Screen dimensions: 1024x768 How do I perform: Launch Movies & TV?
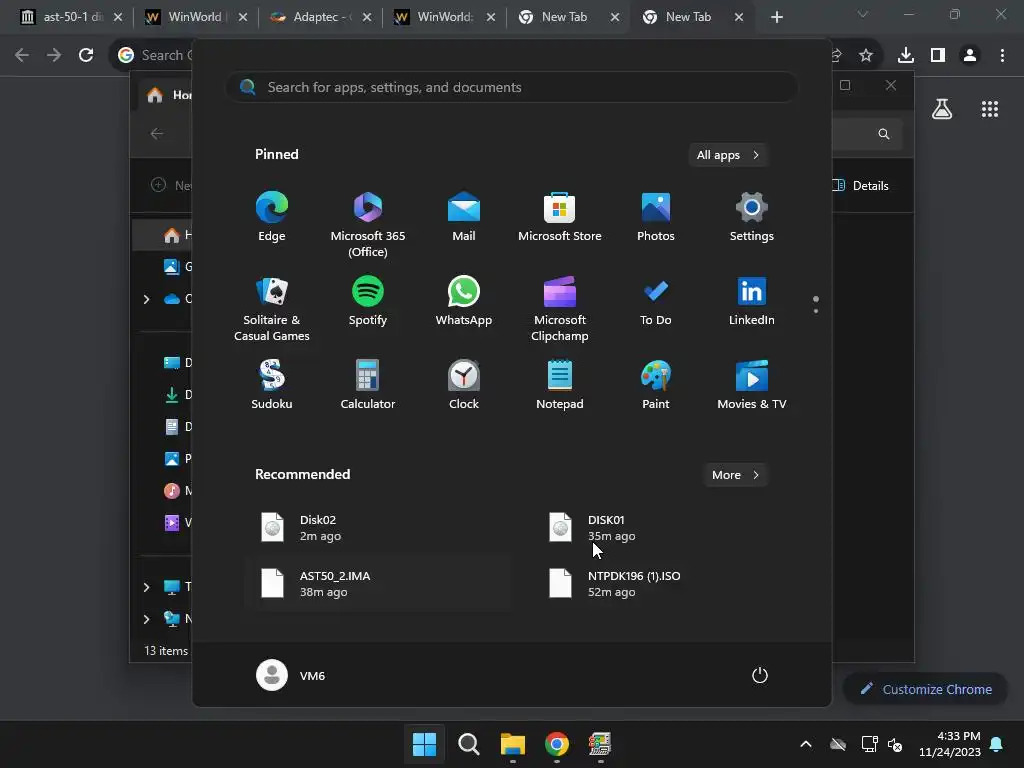(x=752, y=385)
